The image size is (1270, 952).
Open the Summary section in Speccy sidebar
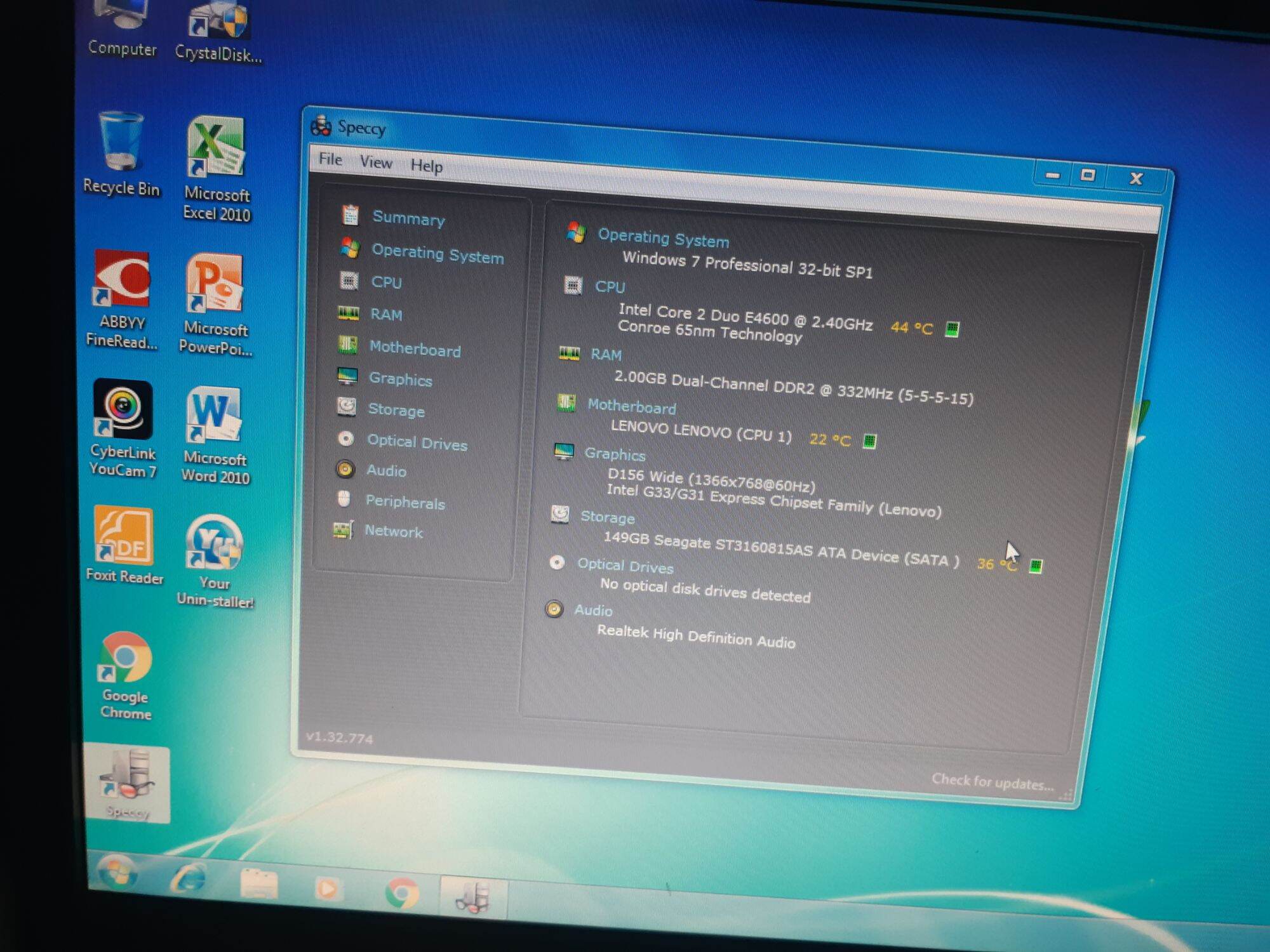click(408, 218)
